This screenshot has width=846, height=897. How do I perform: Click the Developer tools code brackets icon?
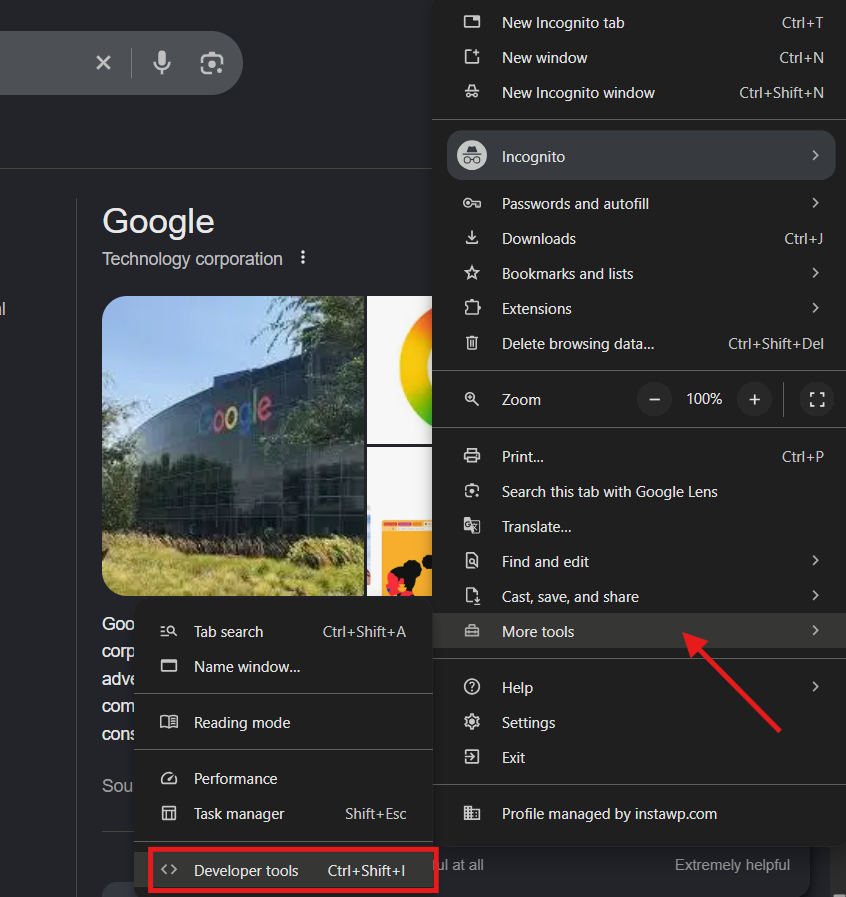pos(169,870)
